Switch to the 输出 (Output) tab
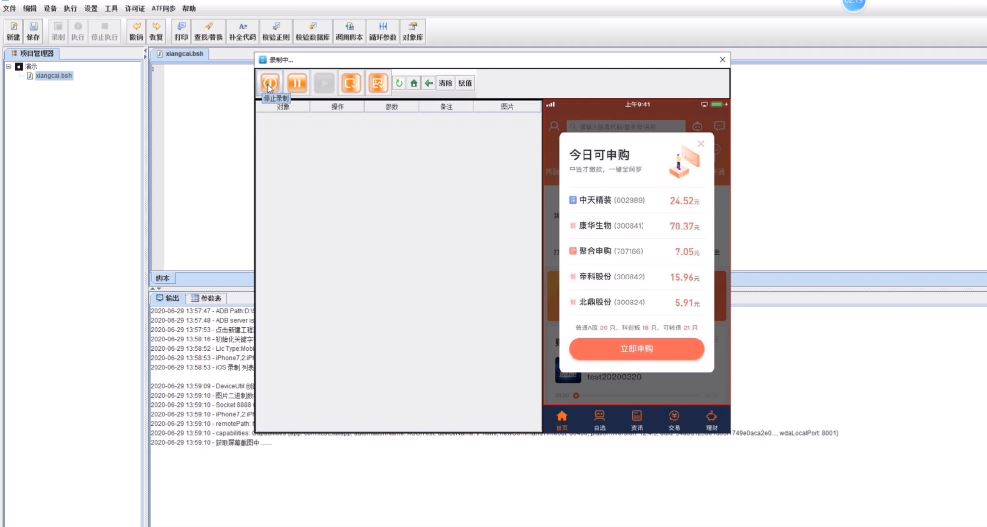This screenshot has width=987, height=527. click(x=168, y=298)
